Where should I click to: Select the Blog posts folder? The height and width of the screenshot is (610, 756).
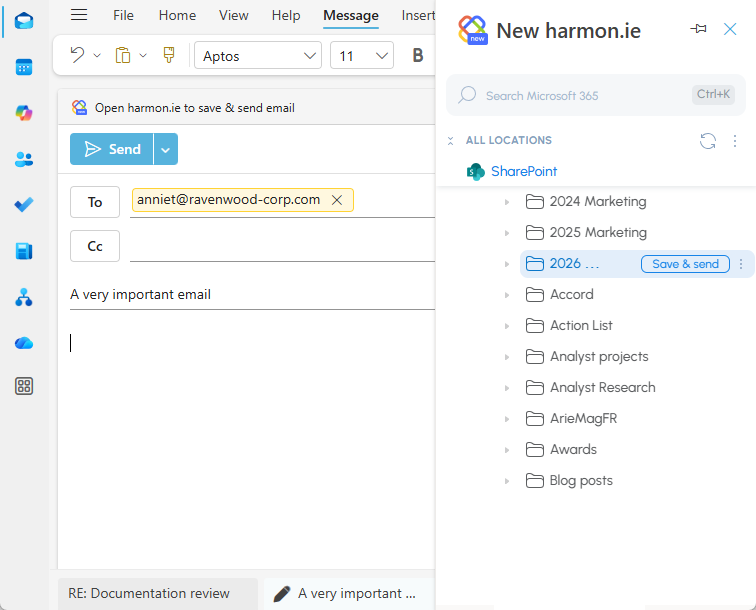click(581, 481)
